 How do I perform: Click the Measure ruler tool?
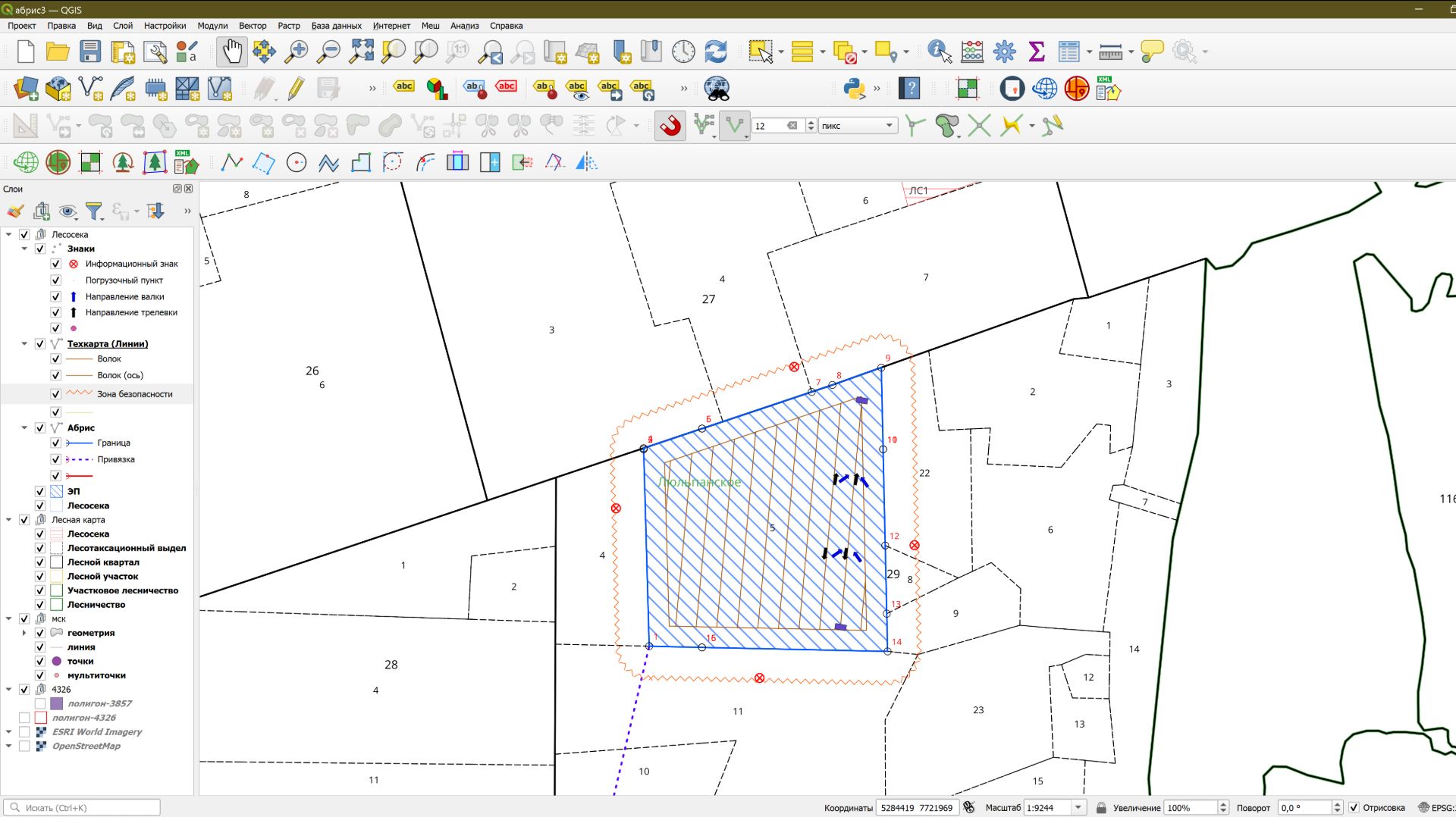1110,52
